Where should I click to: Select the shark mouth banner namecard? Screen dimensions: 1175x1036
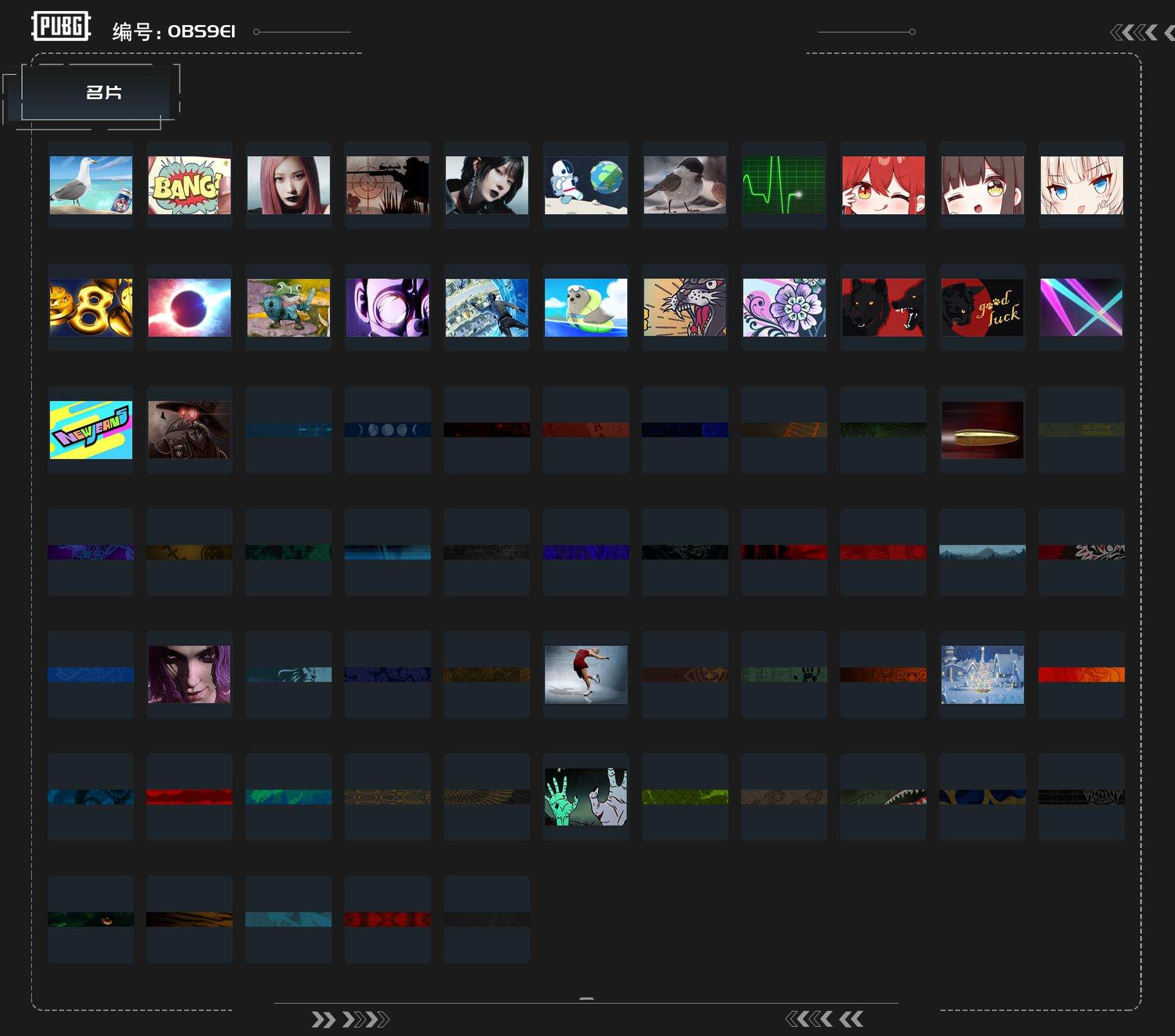coord(883,797)
